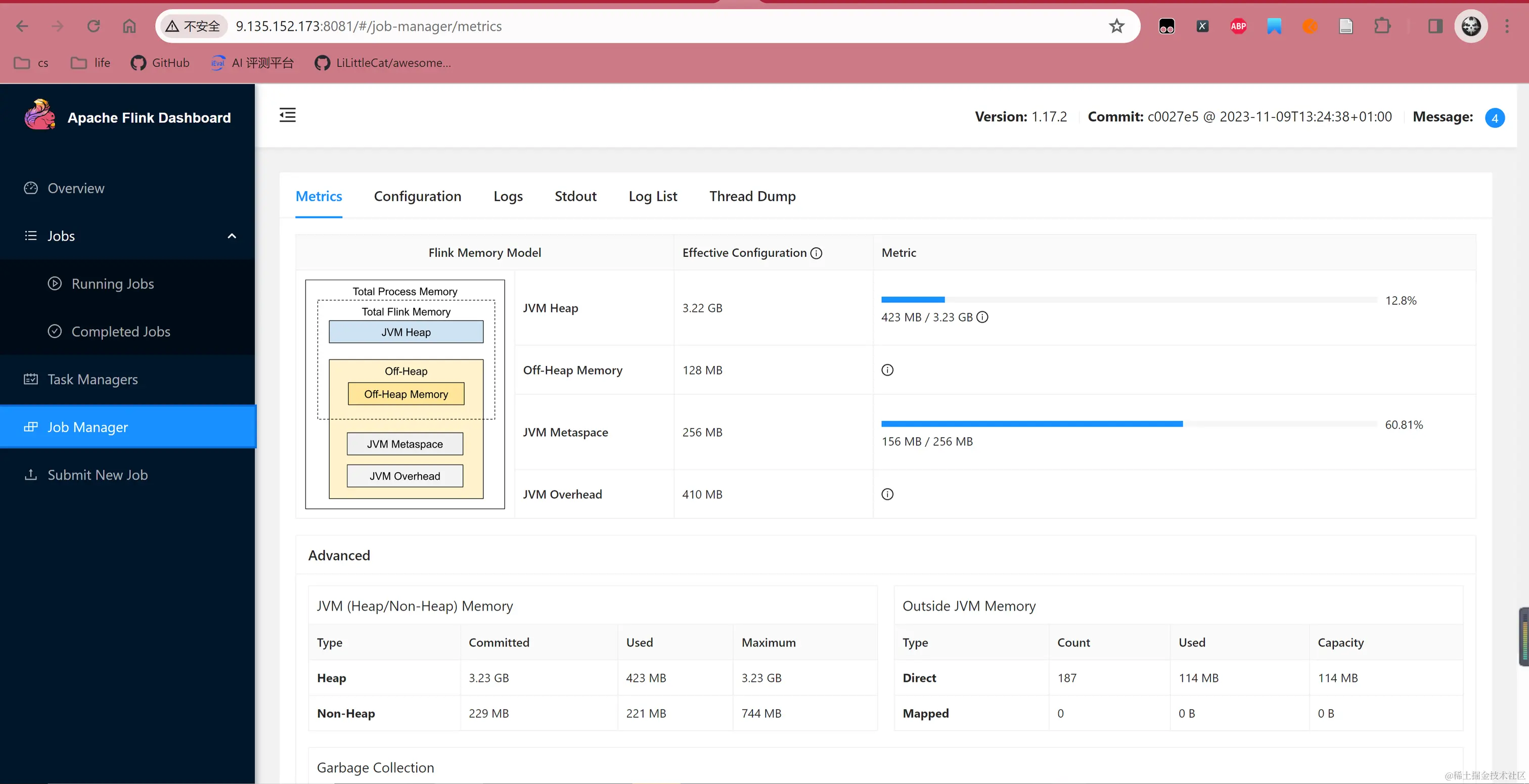
Task: Click info icon beside 423 MB / 3.23 GB
Action: click(x=982, y=317)
